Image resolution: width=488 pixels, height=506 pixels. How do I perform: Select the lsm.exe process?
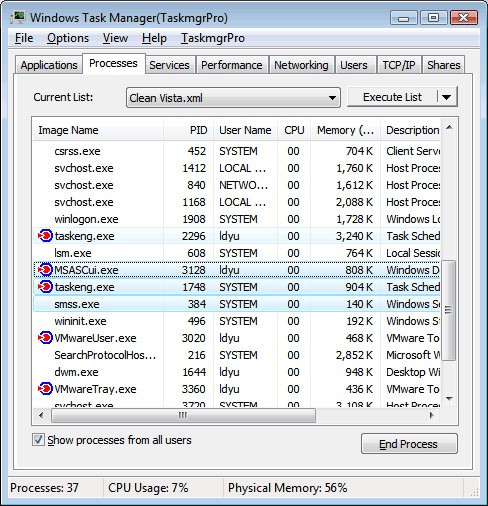pos(237,253)
